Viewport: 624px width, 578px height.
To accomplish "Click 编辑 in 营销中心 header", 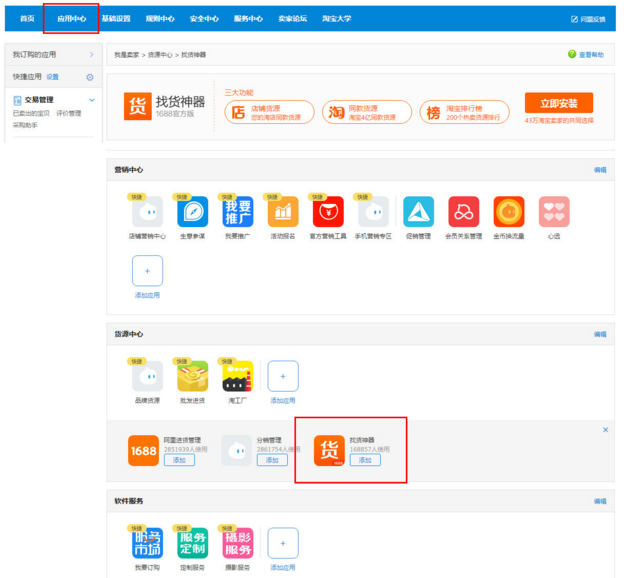I will point(600,170).
